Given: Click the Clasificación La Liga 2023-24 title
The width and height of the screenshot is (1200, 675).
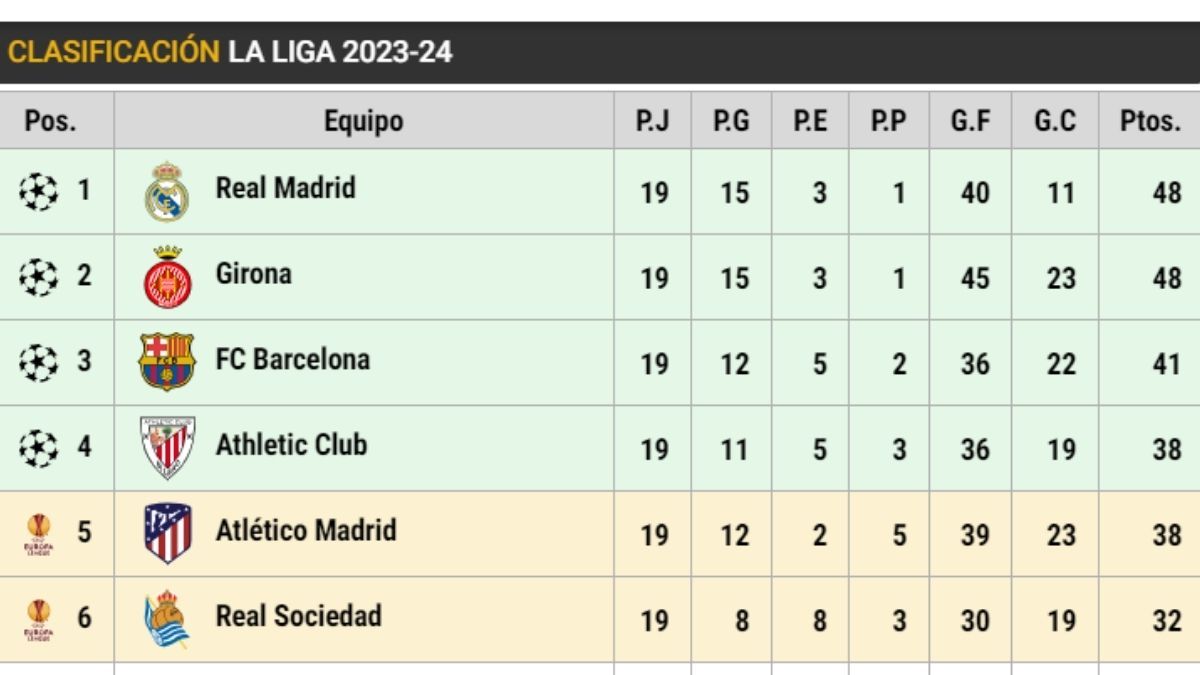Looking at the screenshot, I should [x=230, y=52].
